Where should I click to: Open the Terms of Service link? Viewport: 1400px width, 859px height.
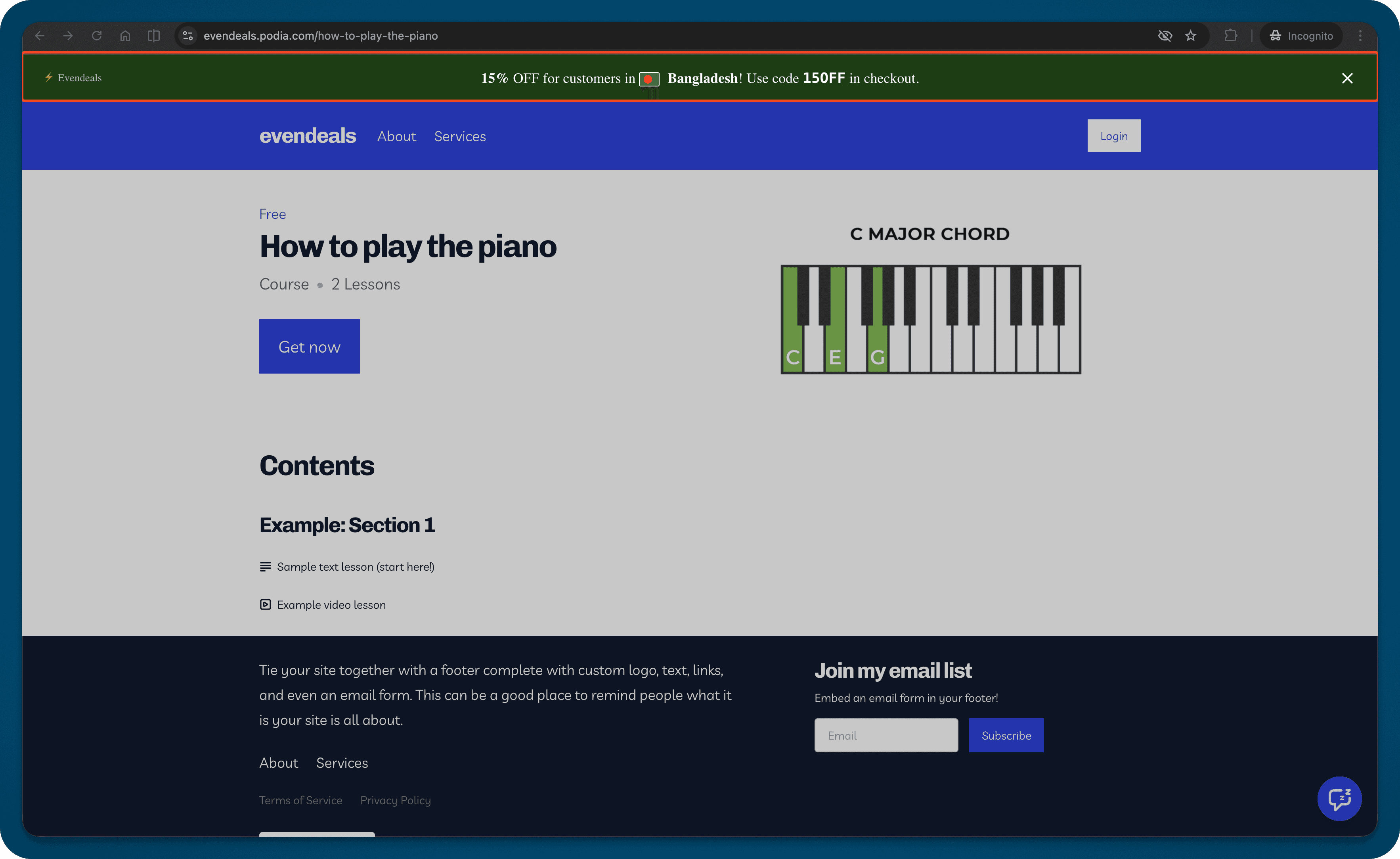pos(301,800)
